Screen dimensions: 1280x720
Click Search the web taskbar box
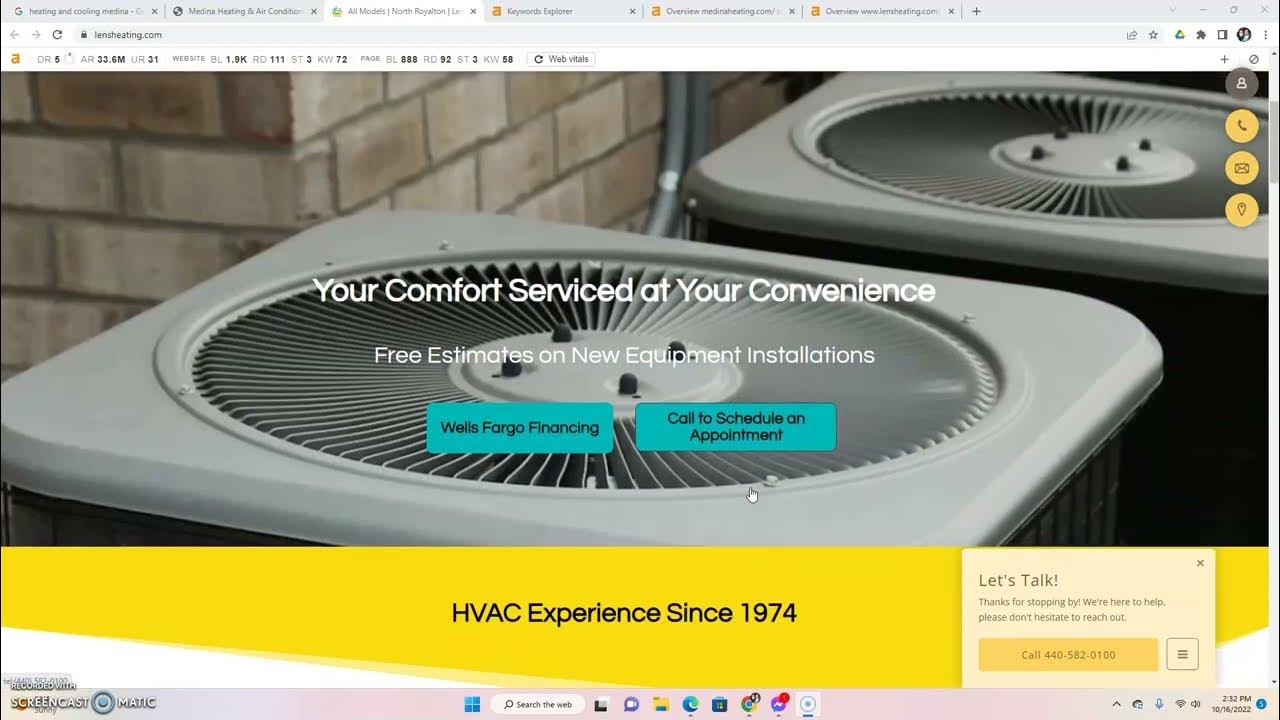538,704
